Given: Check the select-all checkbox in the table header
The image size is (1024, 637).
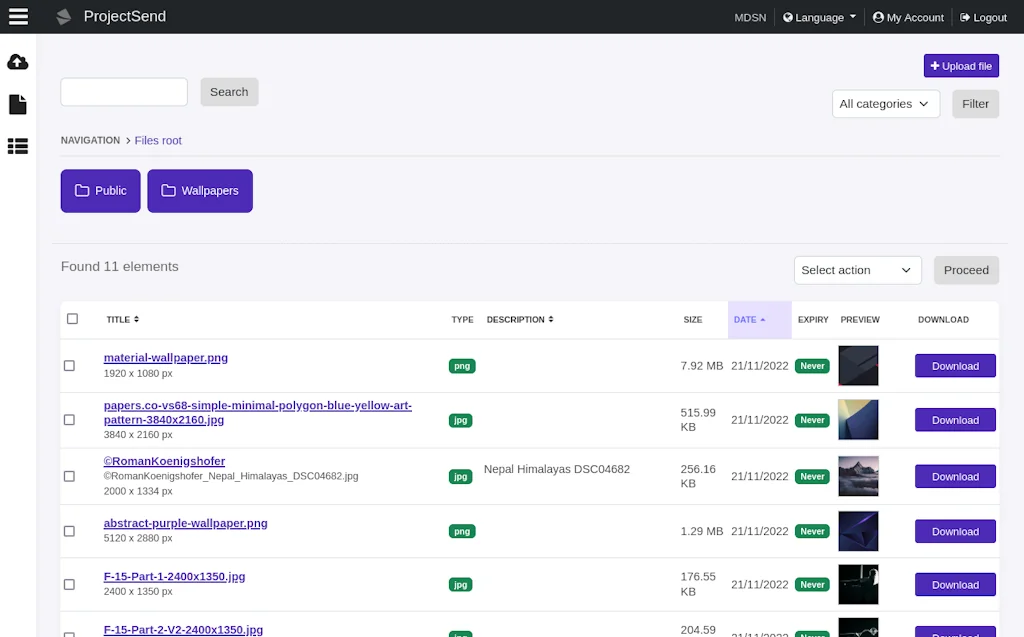Looking at the screenshot, I should [72, 318].
